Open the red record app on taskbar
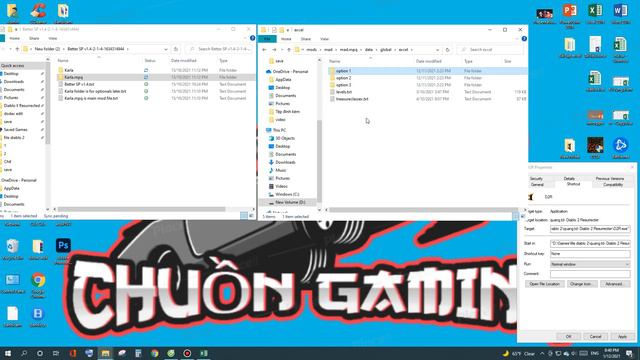This screenshot has width=640, height=360. point(187,353)
